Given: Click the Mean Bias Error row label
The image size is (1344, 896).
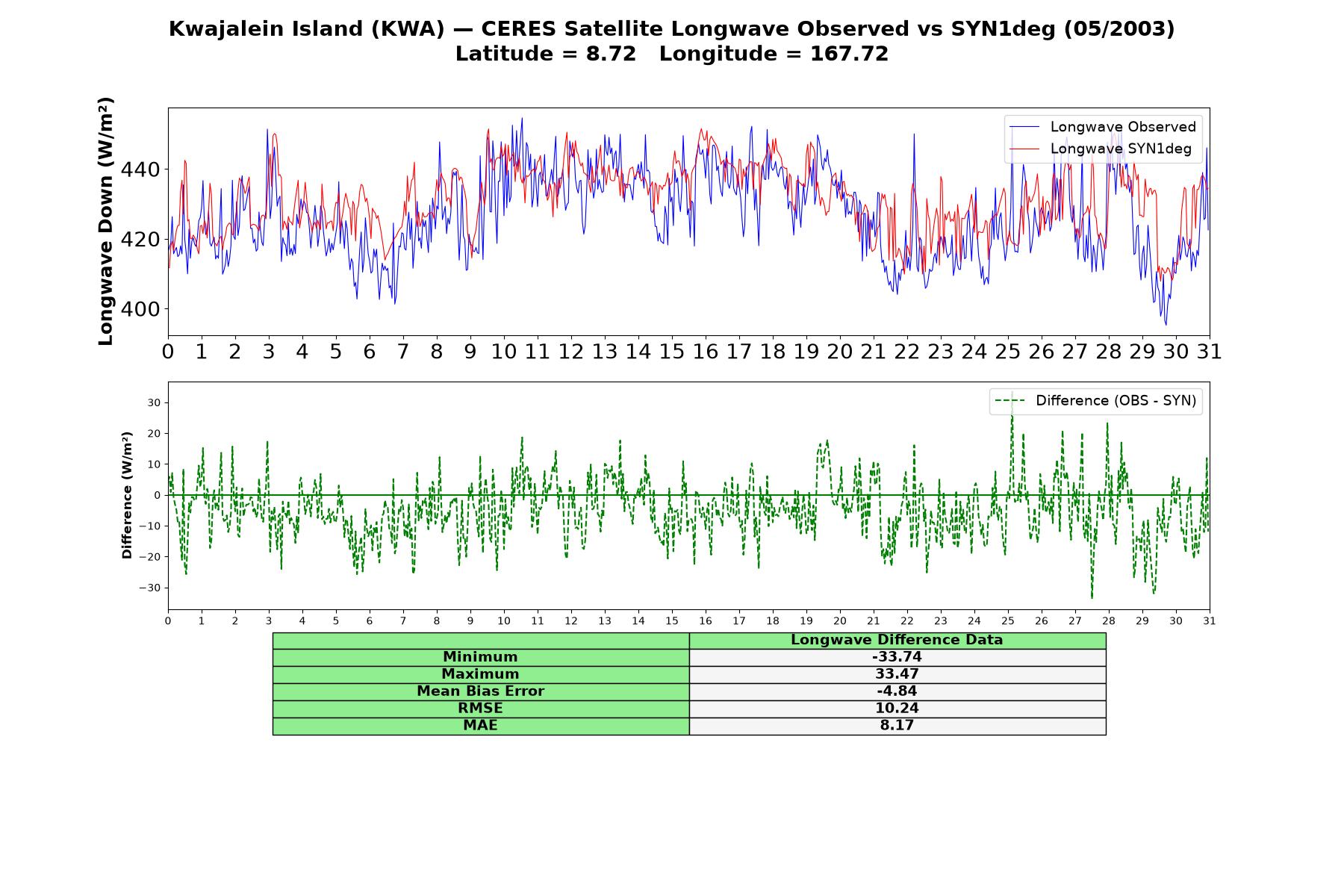Looking at the screenshot, I should [480, 691].
